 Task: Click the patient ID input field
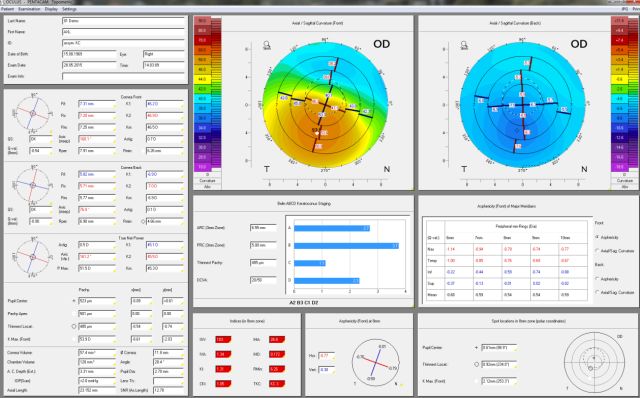pyautogui.click(x=123, y=42)
